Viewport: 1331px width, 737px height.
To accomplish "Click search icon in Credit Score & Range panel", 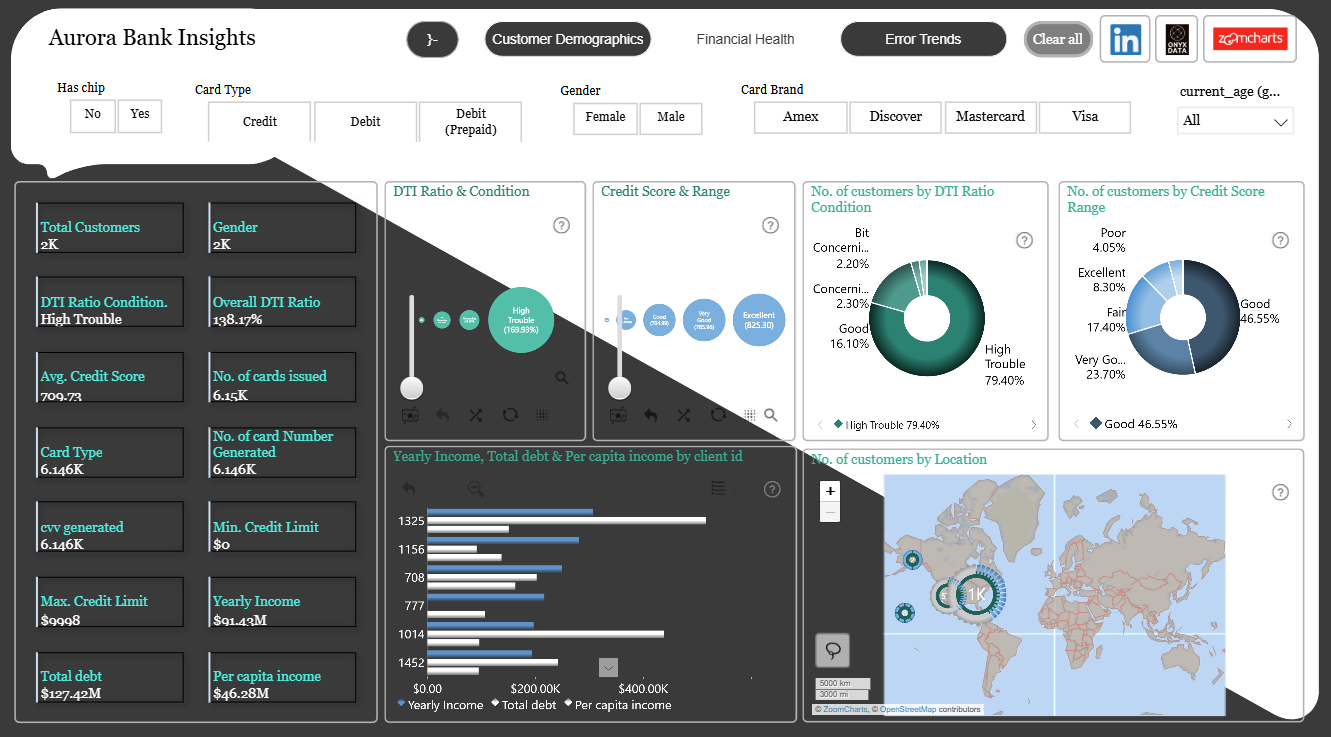I will click(x=771, y=415).
